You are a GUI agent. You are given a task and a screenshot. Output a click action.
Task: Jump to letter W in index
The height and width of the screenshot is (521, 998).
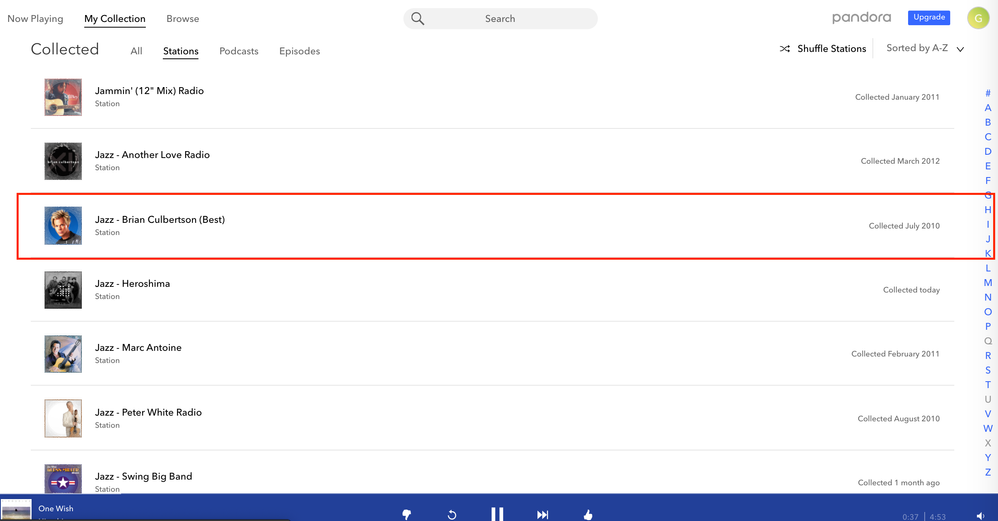[988, 428]
